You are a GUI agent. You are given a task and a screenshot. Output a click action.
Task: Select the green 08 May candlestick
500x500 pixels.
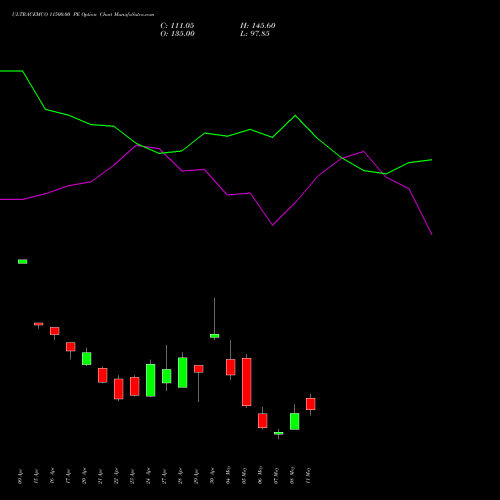point(295,421)
